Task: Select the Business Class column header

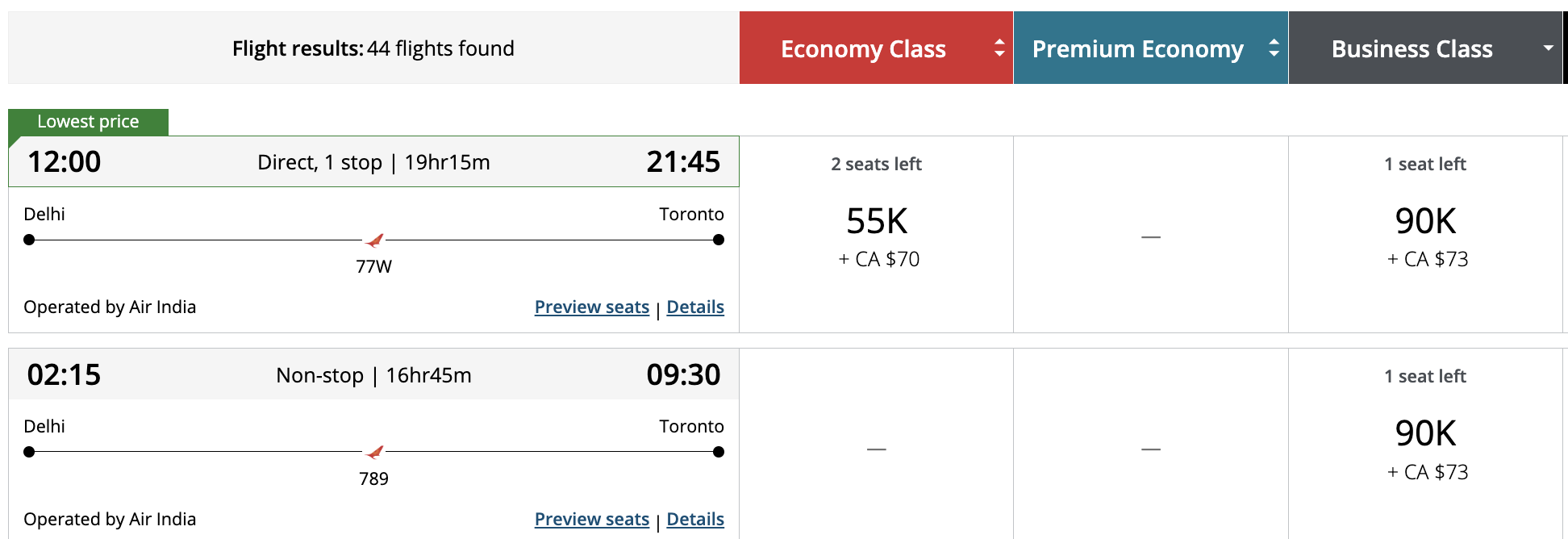Action: [x=1412, y=48]
